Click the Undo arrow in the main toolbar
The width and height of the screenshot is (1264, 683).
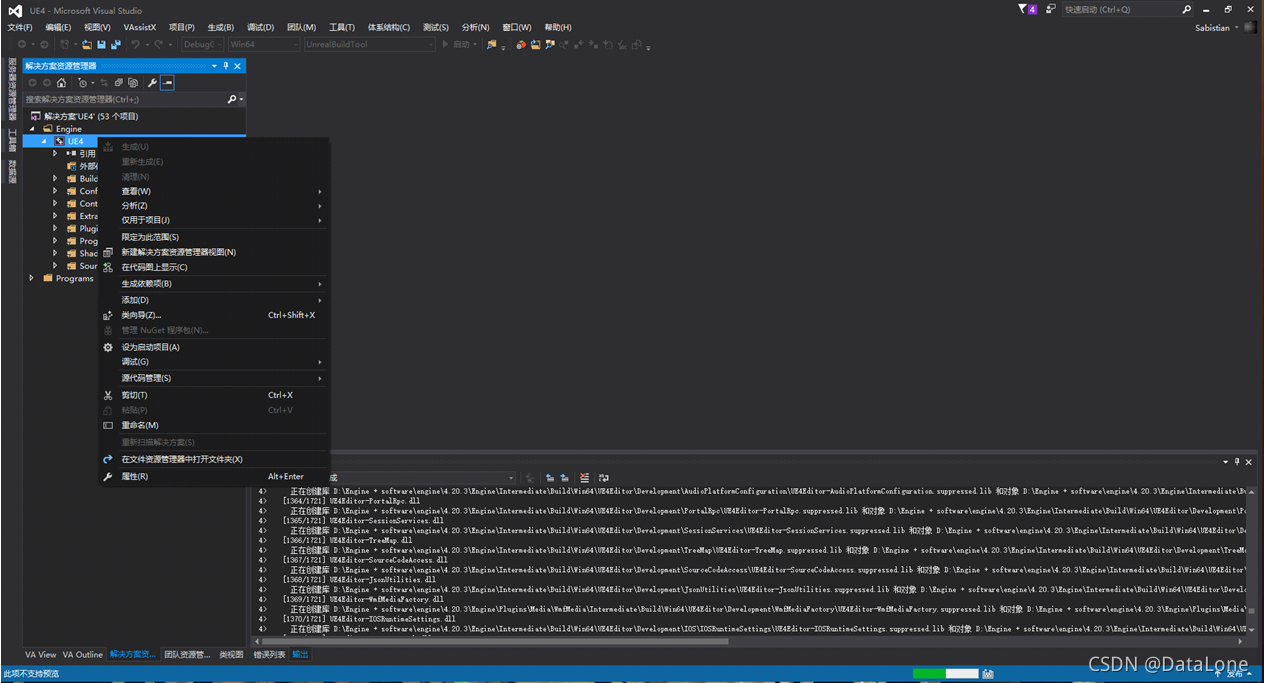[x=135, y=44]
